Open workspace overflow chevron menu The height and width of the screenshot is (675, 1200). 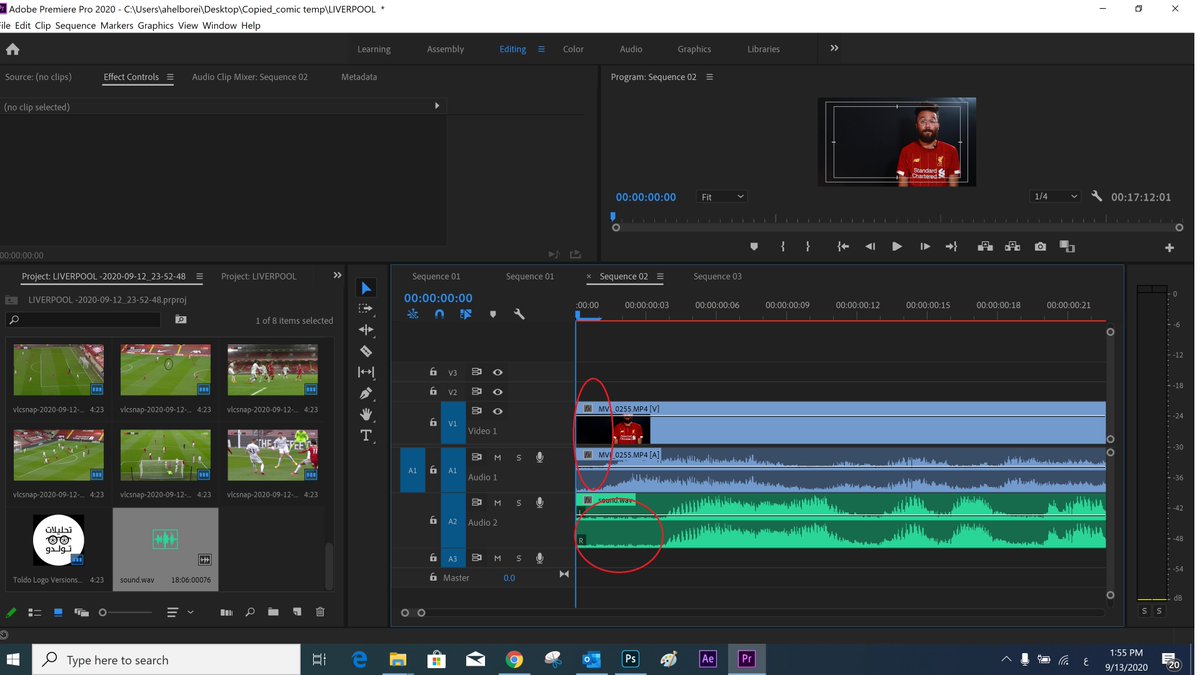tap(834, 48)
